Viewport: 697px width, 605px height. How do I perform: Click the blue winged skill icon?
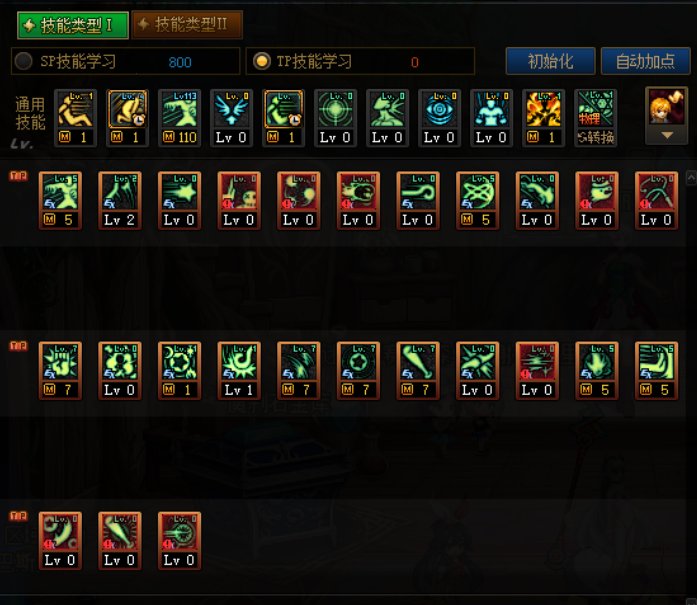tap(232, 118)
